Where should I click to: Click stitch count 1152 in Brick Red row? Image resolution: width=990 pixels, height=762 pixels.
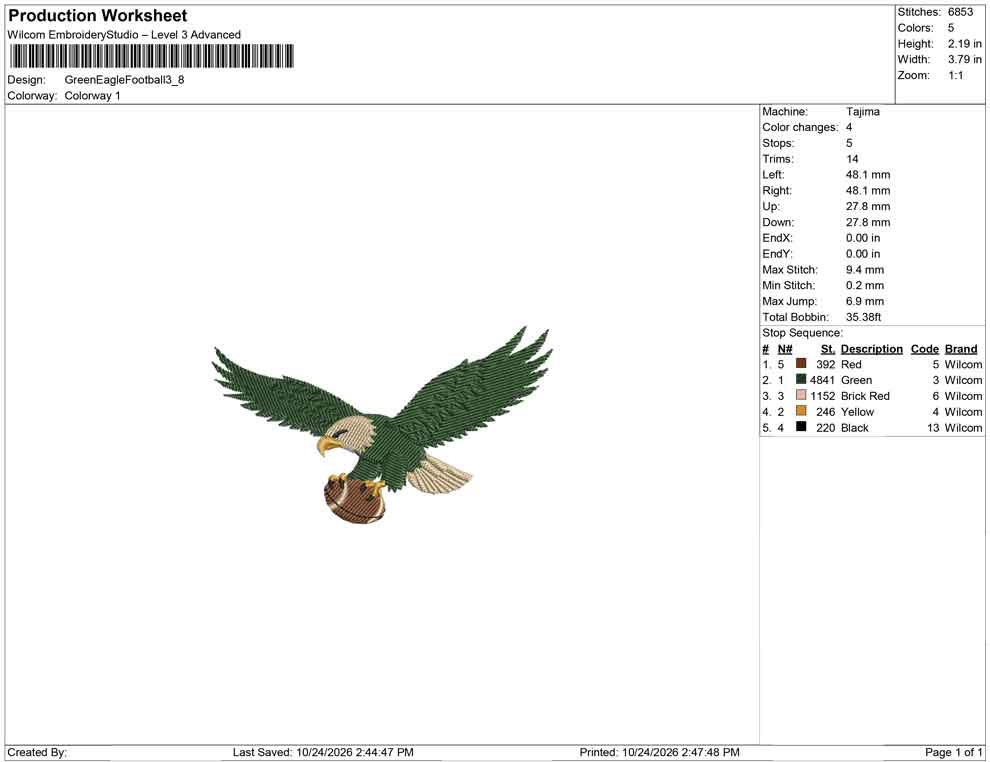pos(823,396)
